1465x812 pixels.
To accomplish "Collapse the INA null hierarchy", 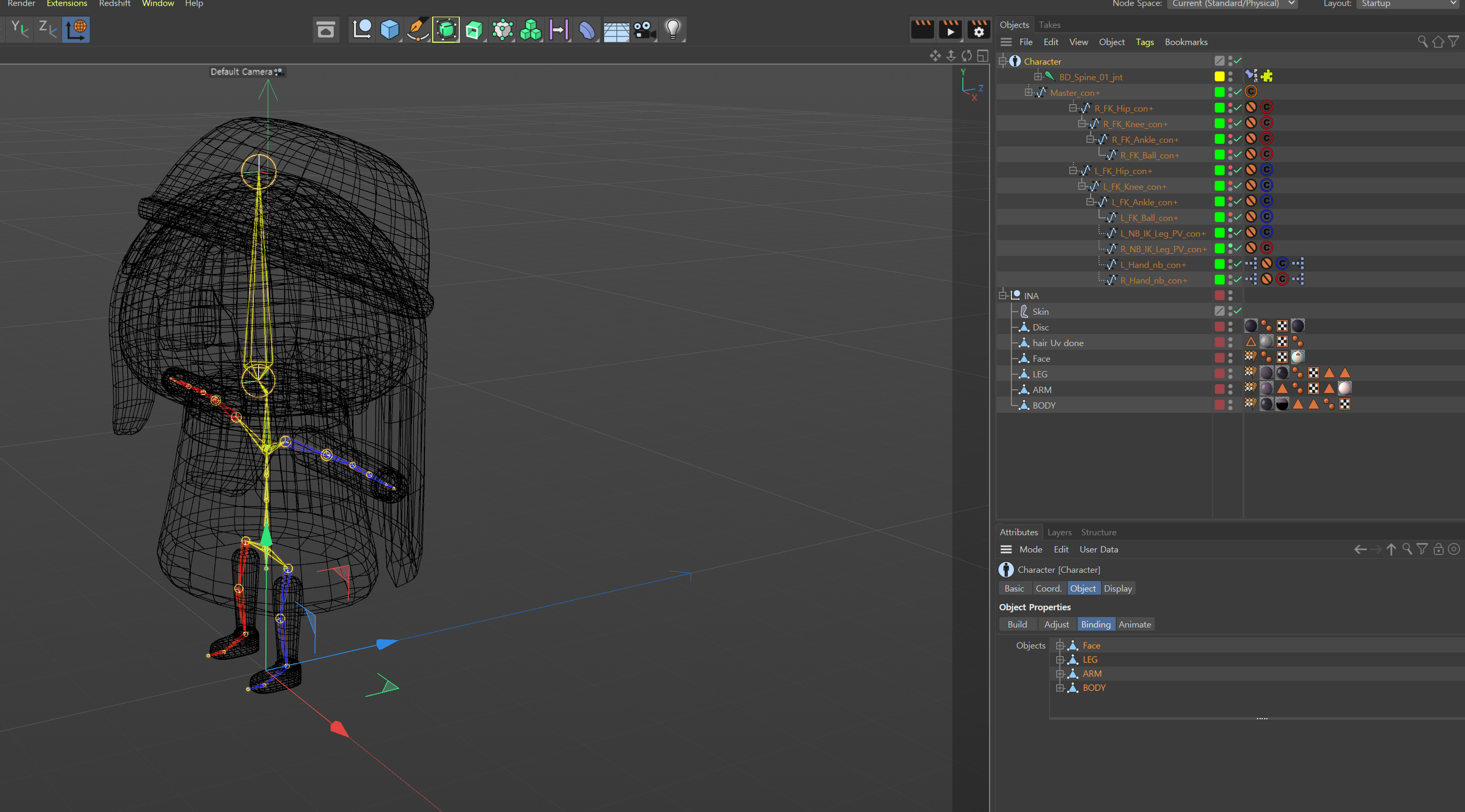I will click(x=1003, y=296).
